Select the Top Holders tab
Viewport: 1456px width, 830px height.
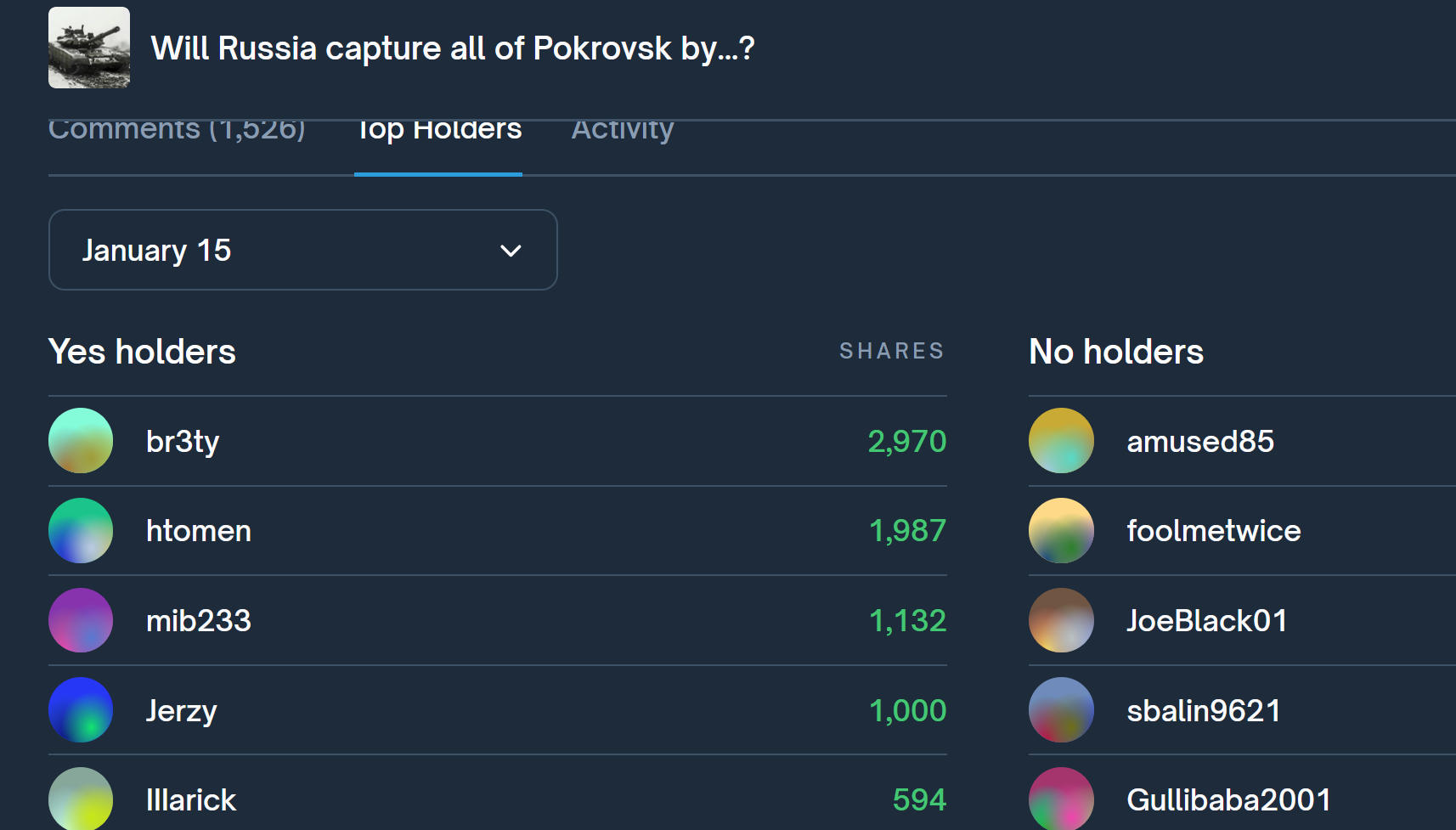pos(438,131)
